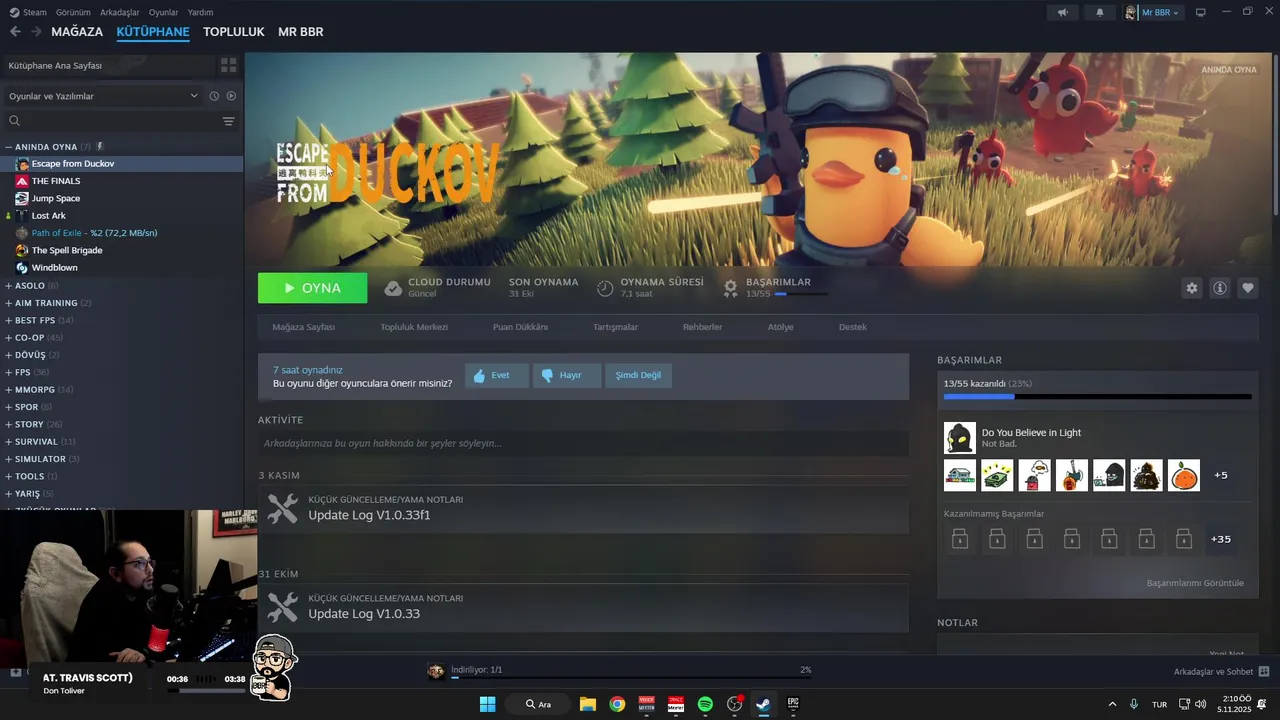Click the back navigation arrow

pos(15,32)
